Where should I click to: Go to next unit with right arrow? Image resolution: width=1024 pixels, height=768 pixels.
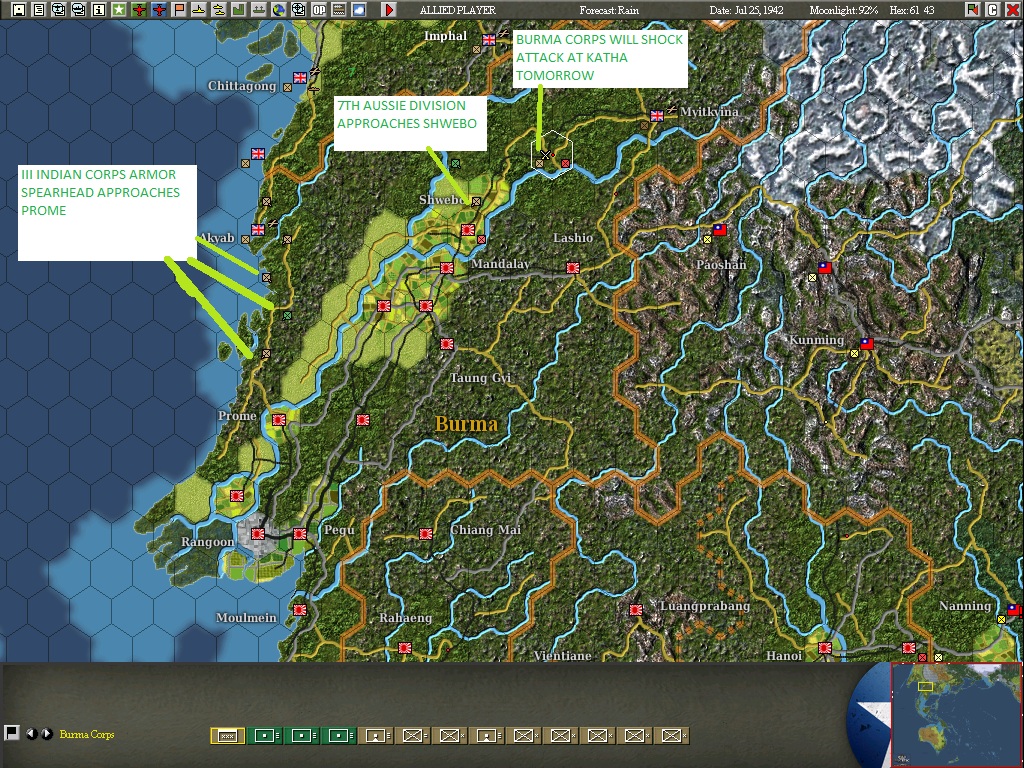coord(46,733)
